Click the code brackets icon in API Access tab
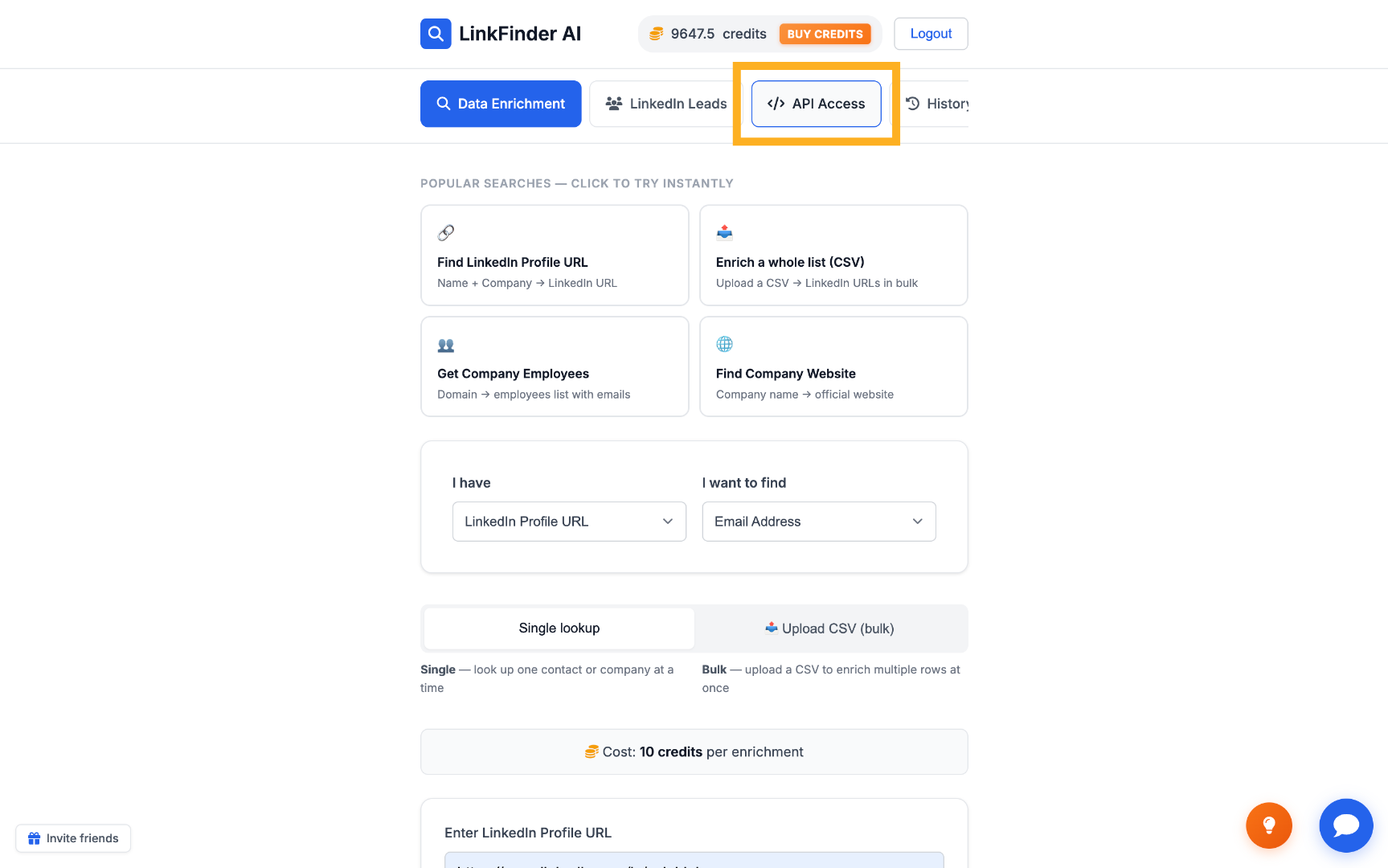The image size is (1388, 868). pos(776,104)
